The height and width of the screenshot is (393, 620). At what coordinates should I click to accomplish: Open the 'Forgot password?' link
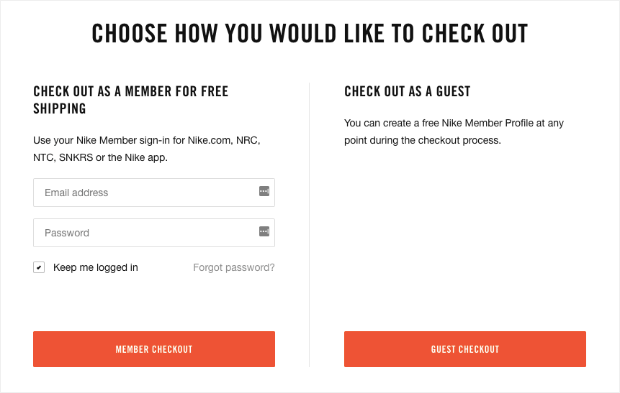click(234, 268)
